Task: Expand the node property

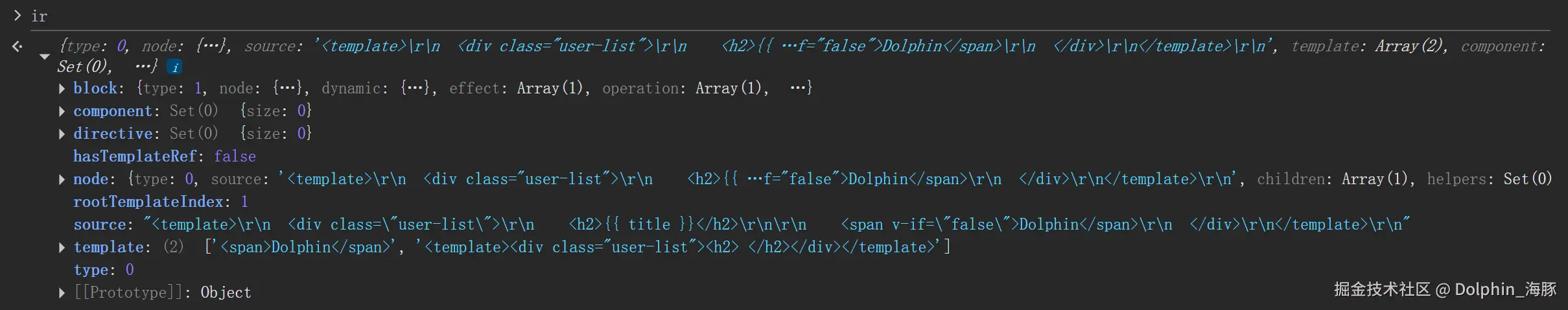Action: pyautogui.click(x=62, y=180)
